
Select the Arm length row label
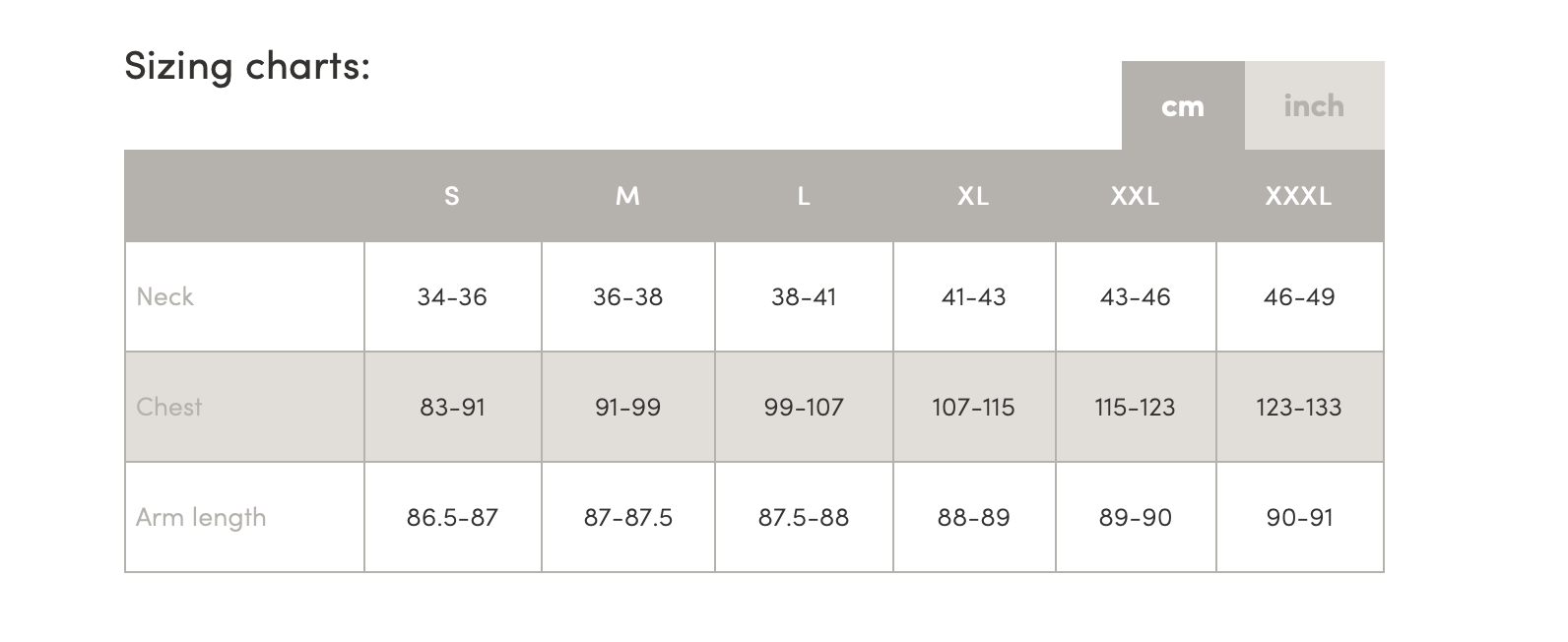[x=201, y=517]
